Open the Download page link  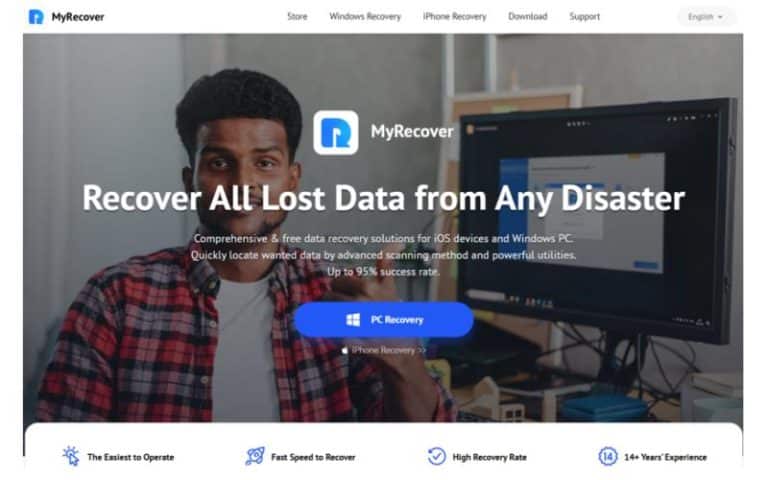point(528,17)
